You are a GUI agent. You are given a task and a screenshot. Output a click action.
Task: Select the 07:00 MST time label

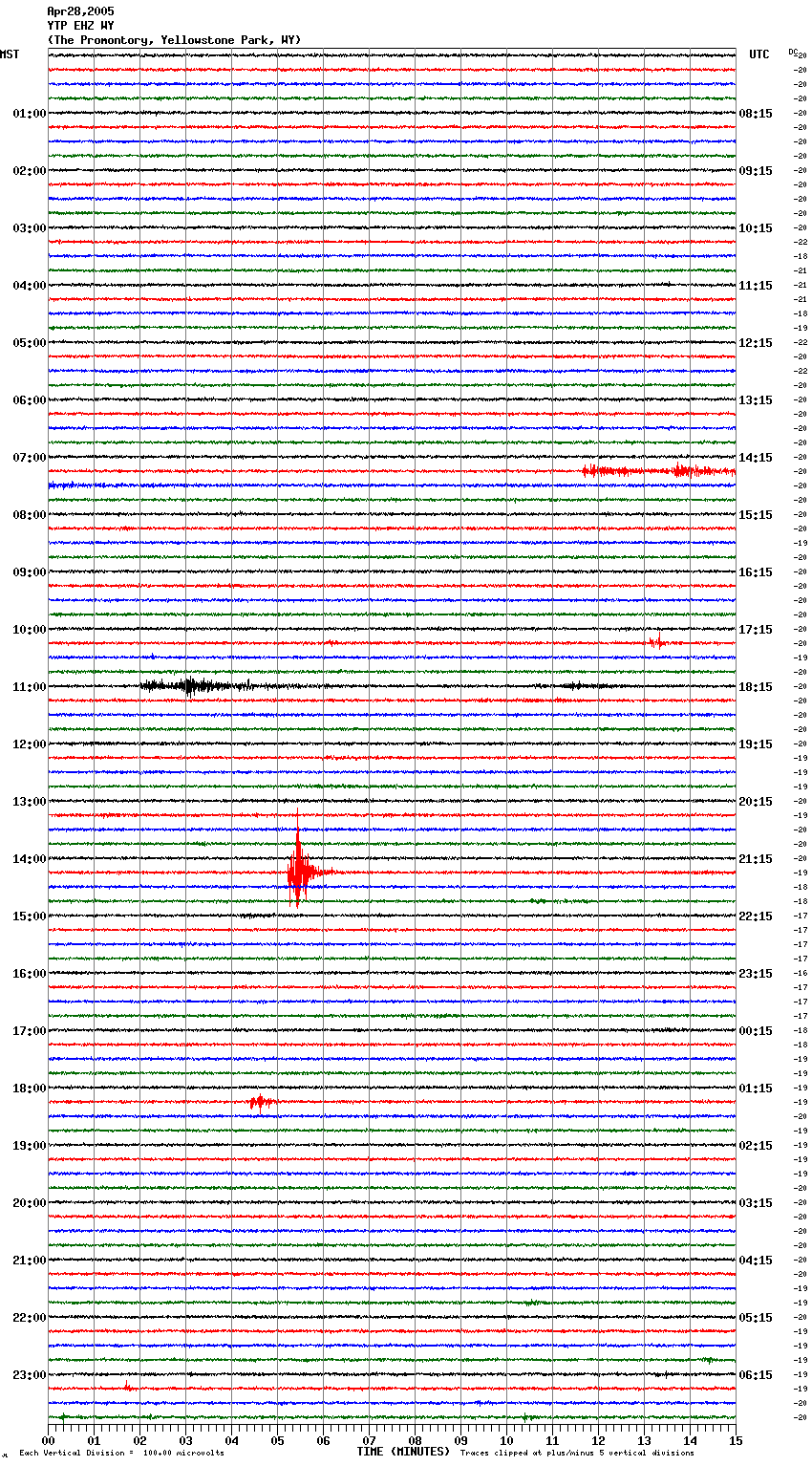pyautogui.click(x=29, y=458)
